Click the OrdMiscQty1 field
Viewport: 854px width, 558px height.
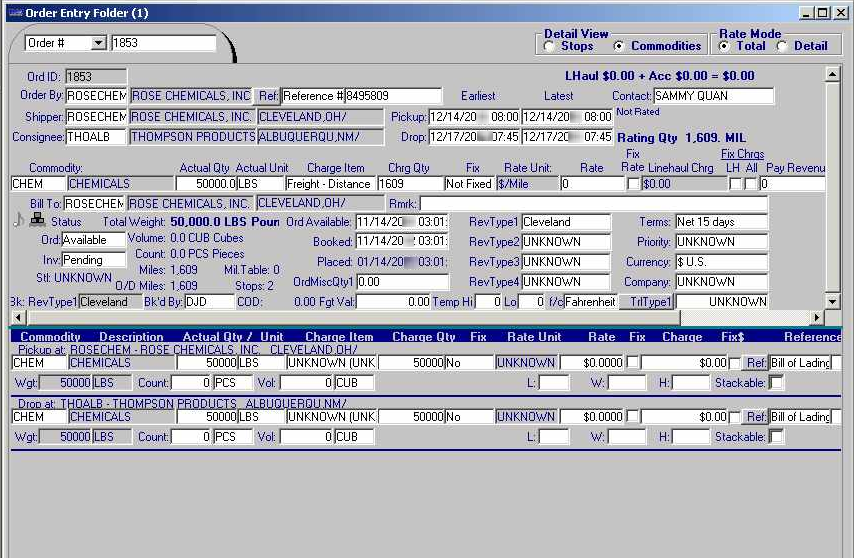[x=402, y=282]
